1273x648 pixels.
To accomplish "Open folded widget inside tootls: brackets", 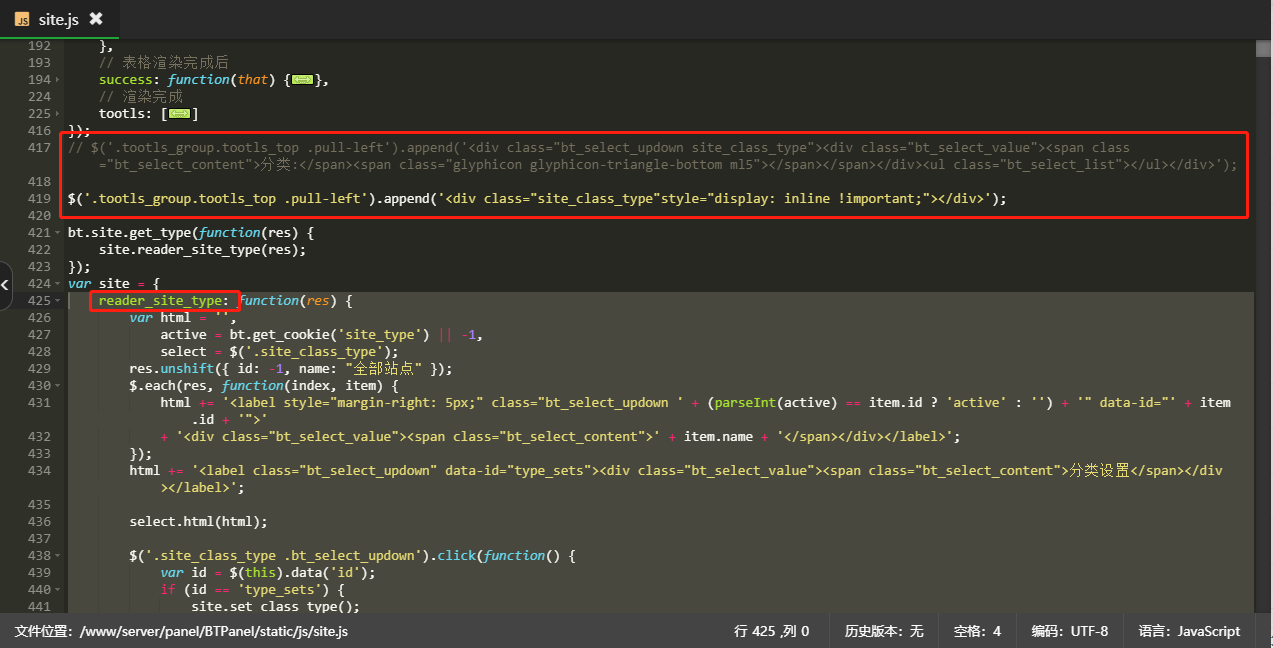I will pyautogui.click(x=180, y=114).
